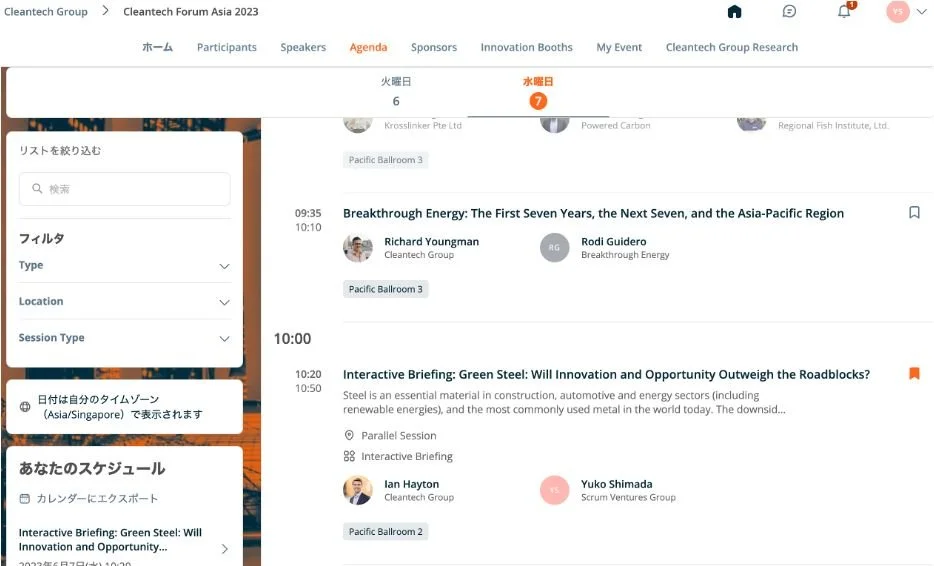Open My Event tab
This screenshot has height=566, width=934.
pyautogui.click(x=619, y=47)
